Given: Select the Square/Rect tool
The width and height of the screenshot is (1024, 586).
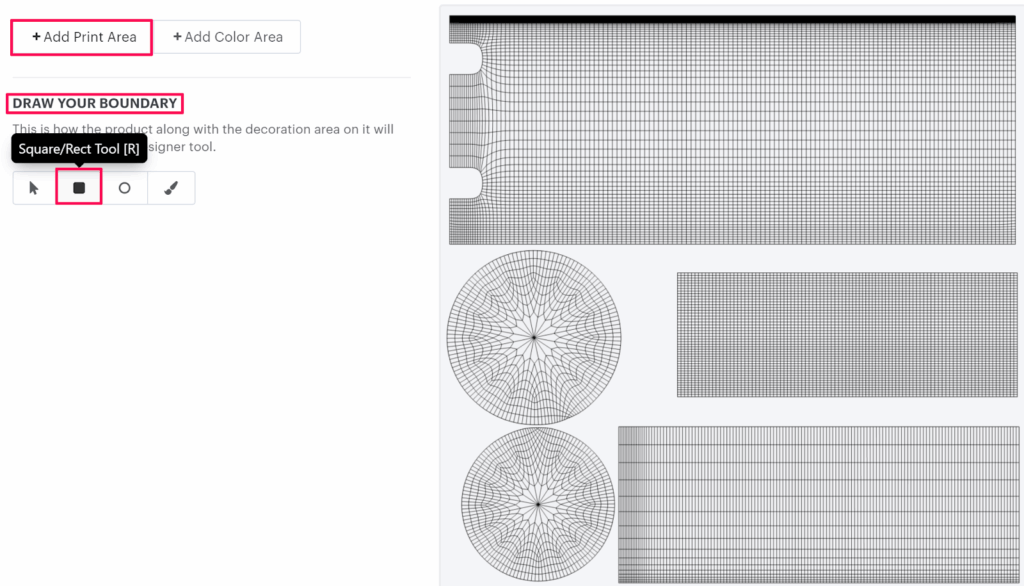Looking at the screenshot, I should click(79, 188).
